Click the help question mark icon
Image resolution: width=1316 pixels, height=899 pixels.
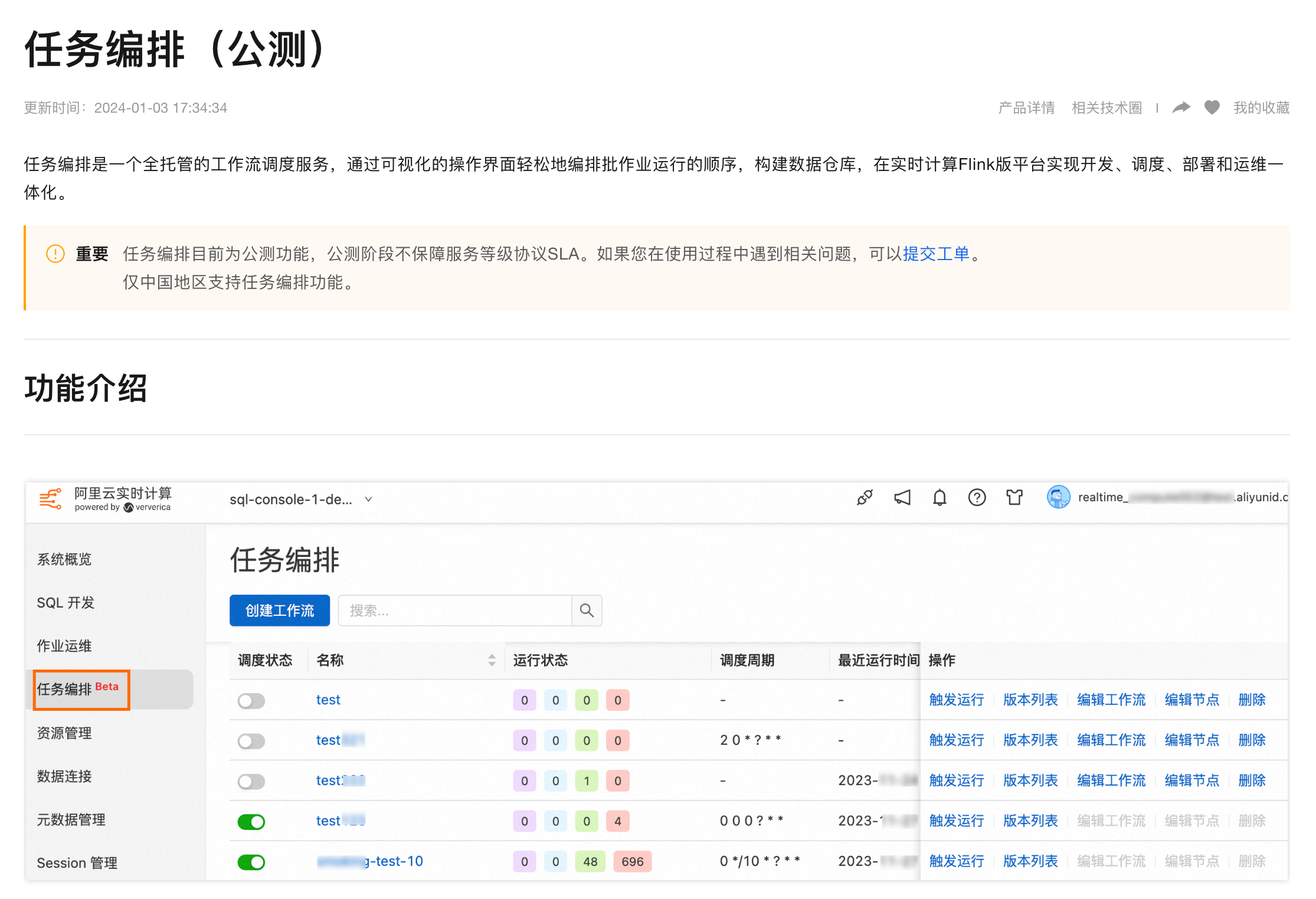click(x=977, y=498)
